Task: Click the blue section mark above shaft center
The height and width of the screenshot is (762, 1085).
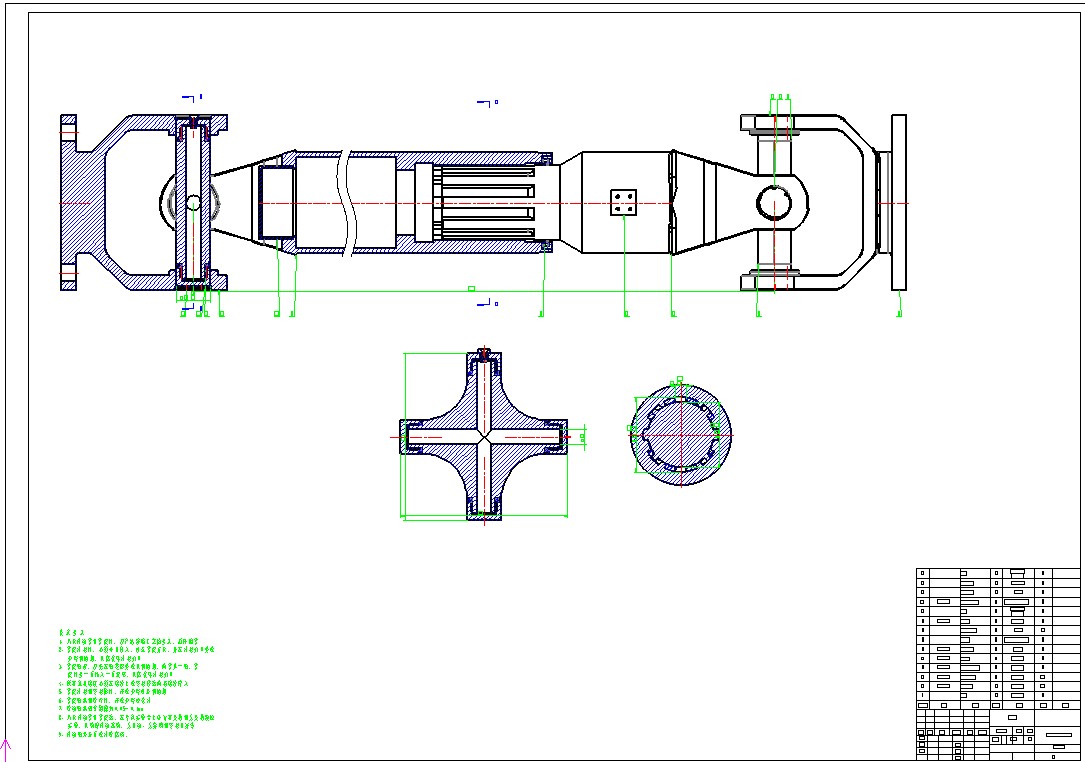Action: (486, 102)
